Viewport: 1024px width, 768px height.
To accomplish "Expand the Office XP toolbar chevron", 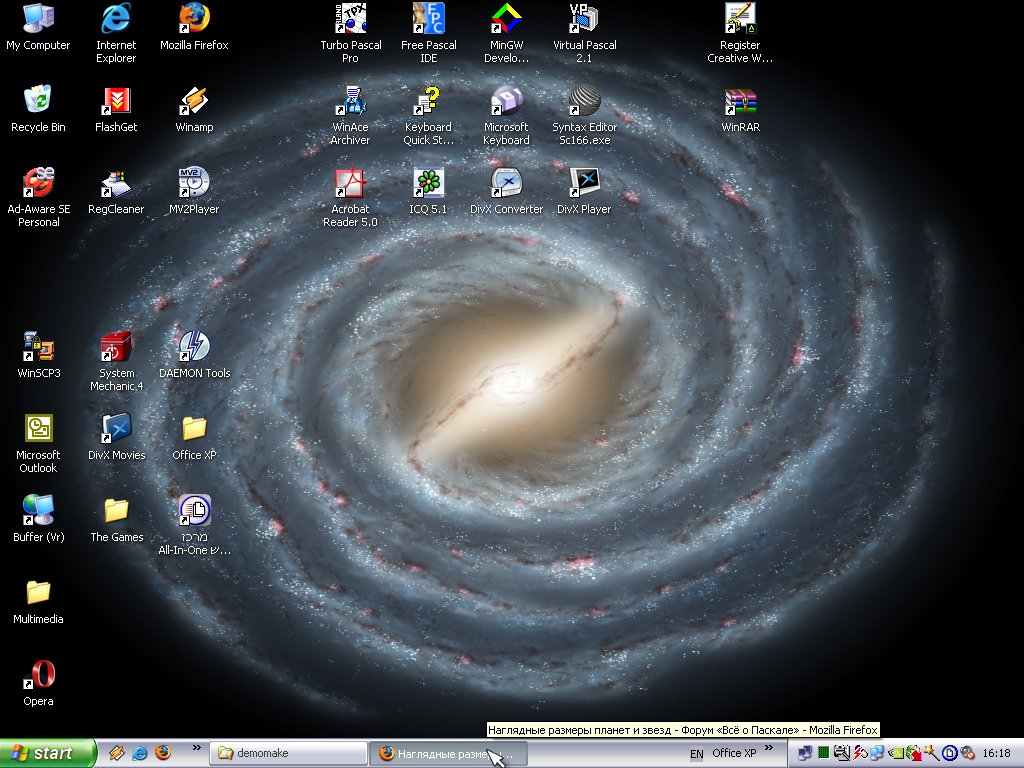I will click(768, 747).
